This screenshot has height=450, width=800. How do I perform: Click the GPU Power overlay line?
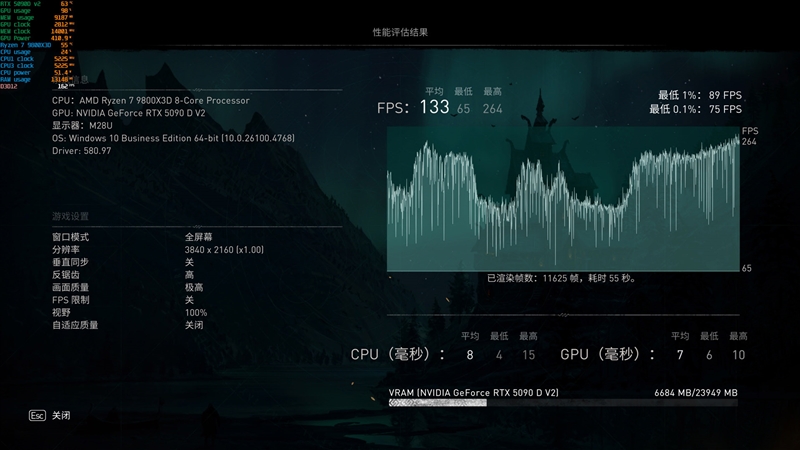[36, 38]
